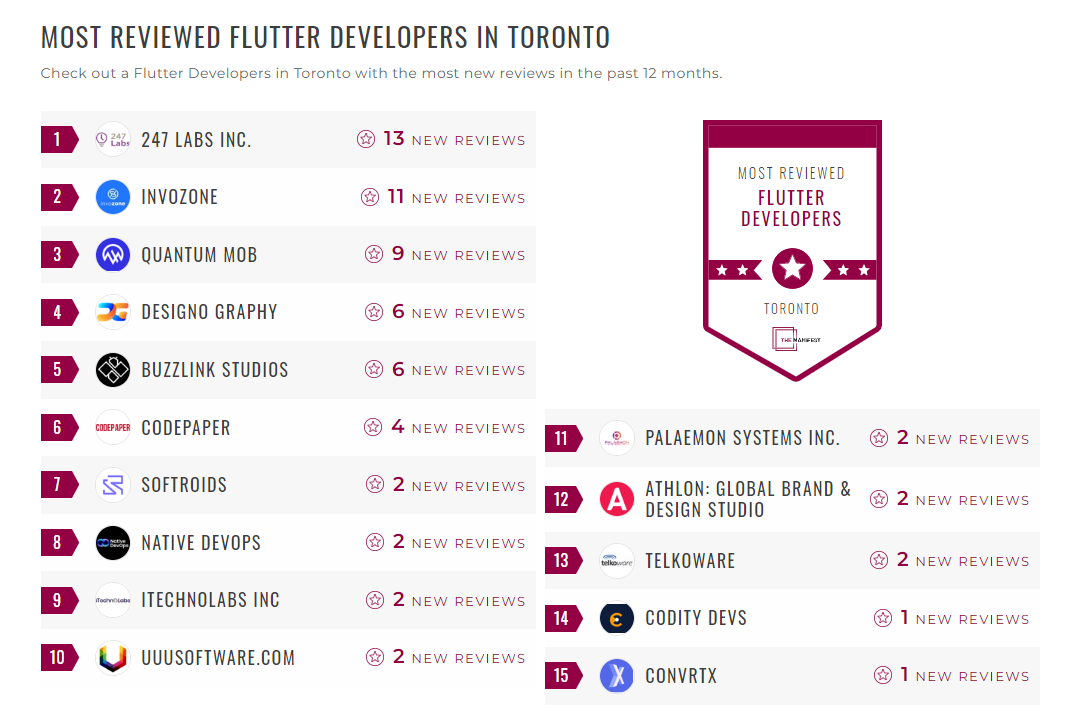The height and width of the screenshot is (721, 1072).
Task: Click the Quantum Mob logo icon
Action: coord(112,254)
